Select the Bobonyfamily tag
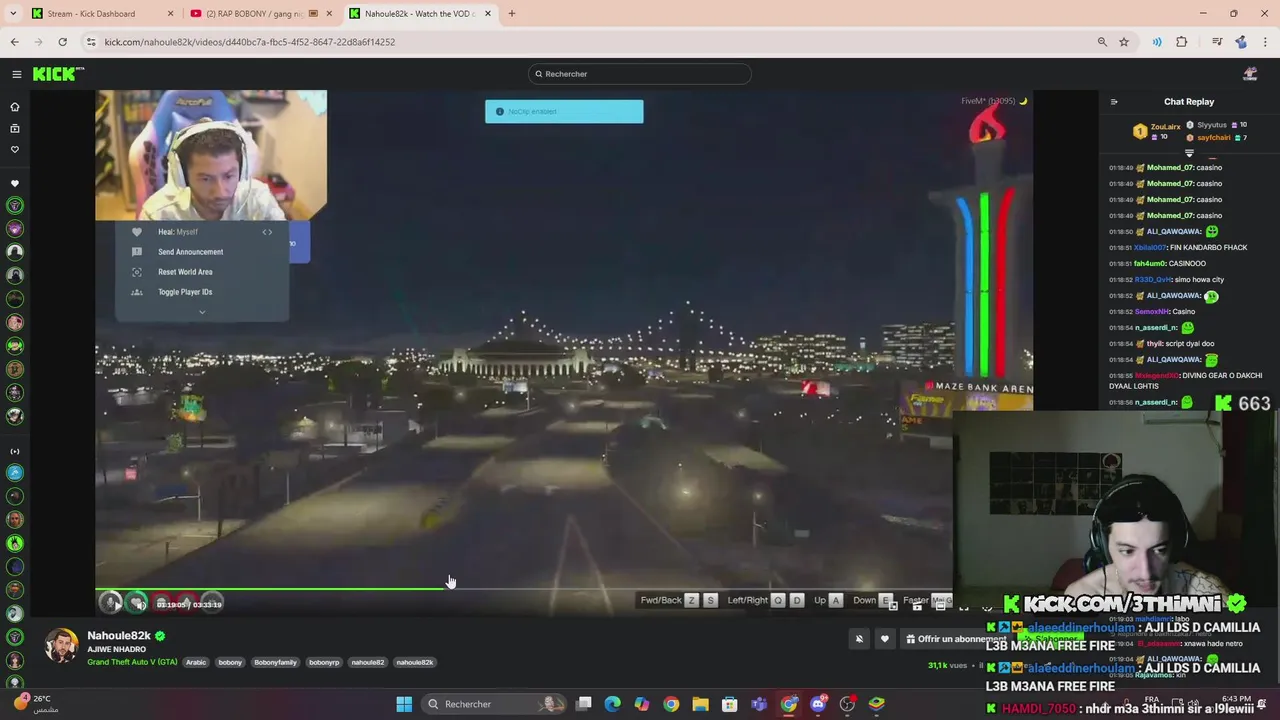Screen dimensions: 1280x720 [x=275, y=662]
